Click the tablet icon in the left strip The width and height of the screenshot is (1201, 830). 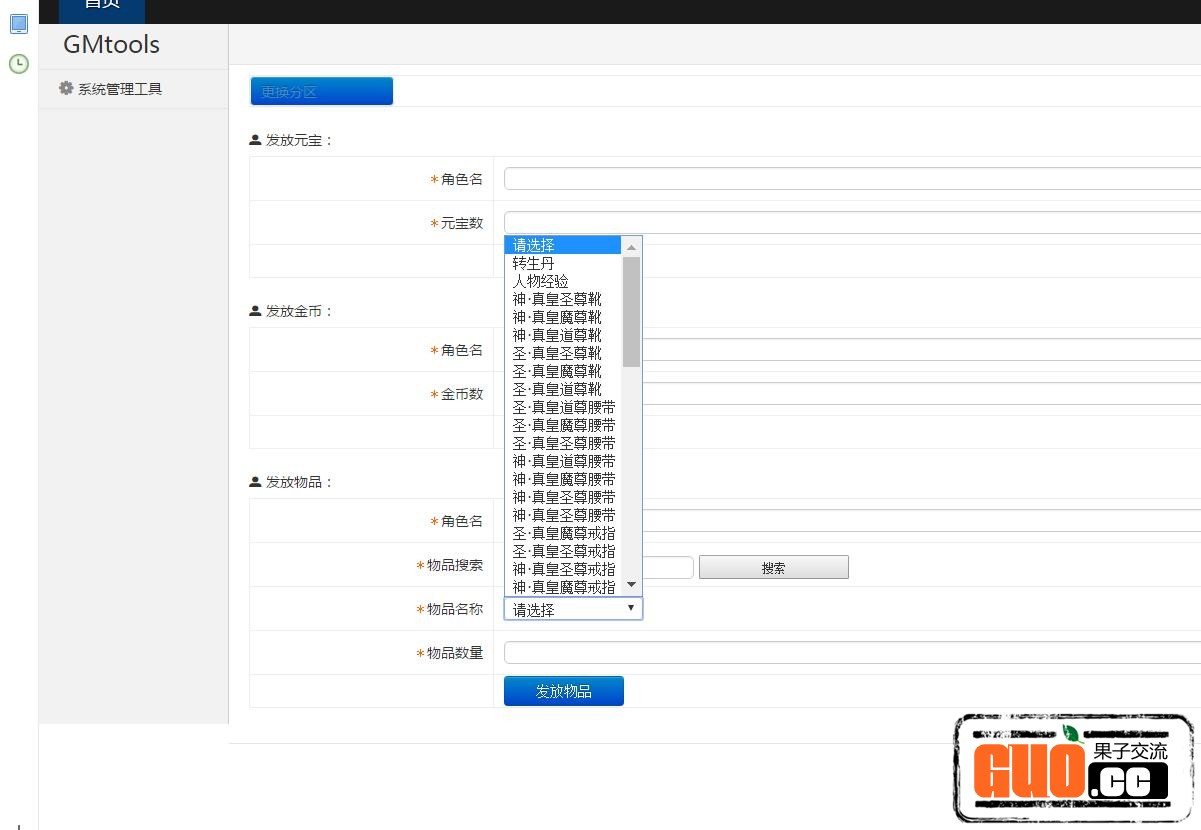(18, 24)
